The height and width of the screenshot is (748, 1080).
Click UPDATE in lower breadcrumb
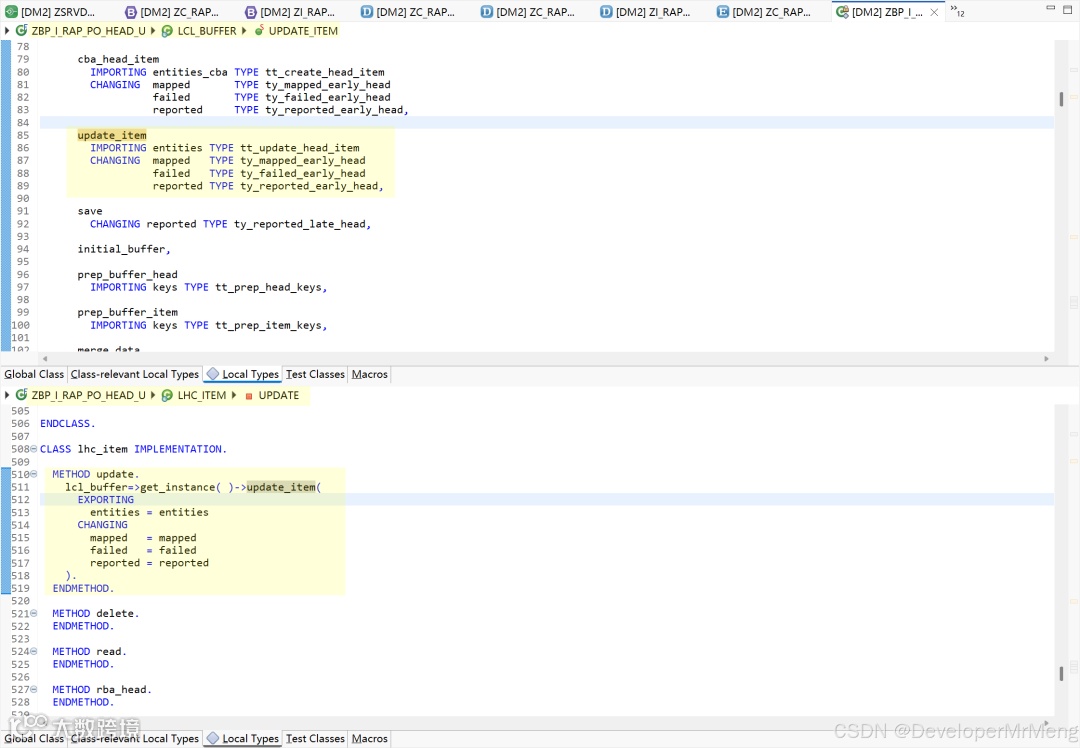click(x=279, y=395)
